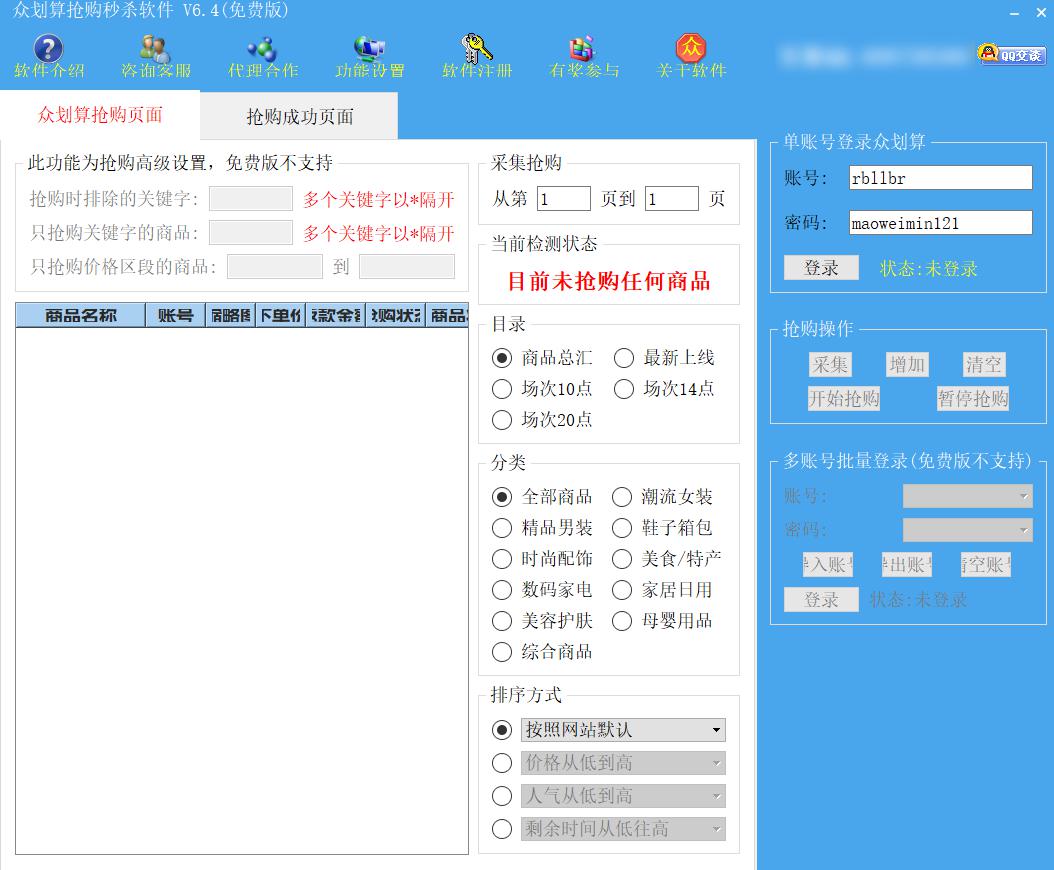Open 功能设置 settings icon
This screenshot has width=1054, height=870.
(369, 50)
